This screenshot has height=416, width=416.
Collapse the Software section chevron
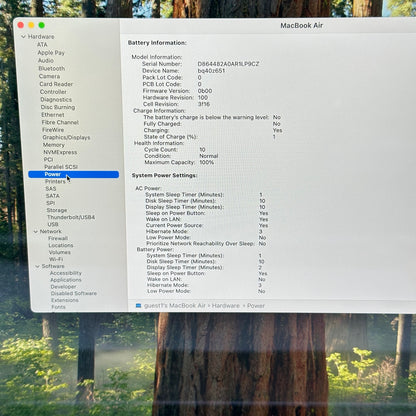37,266
